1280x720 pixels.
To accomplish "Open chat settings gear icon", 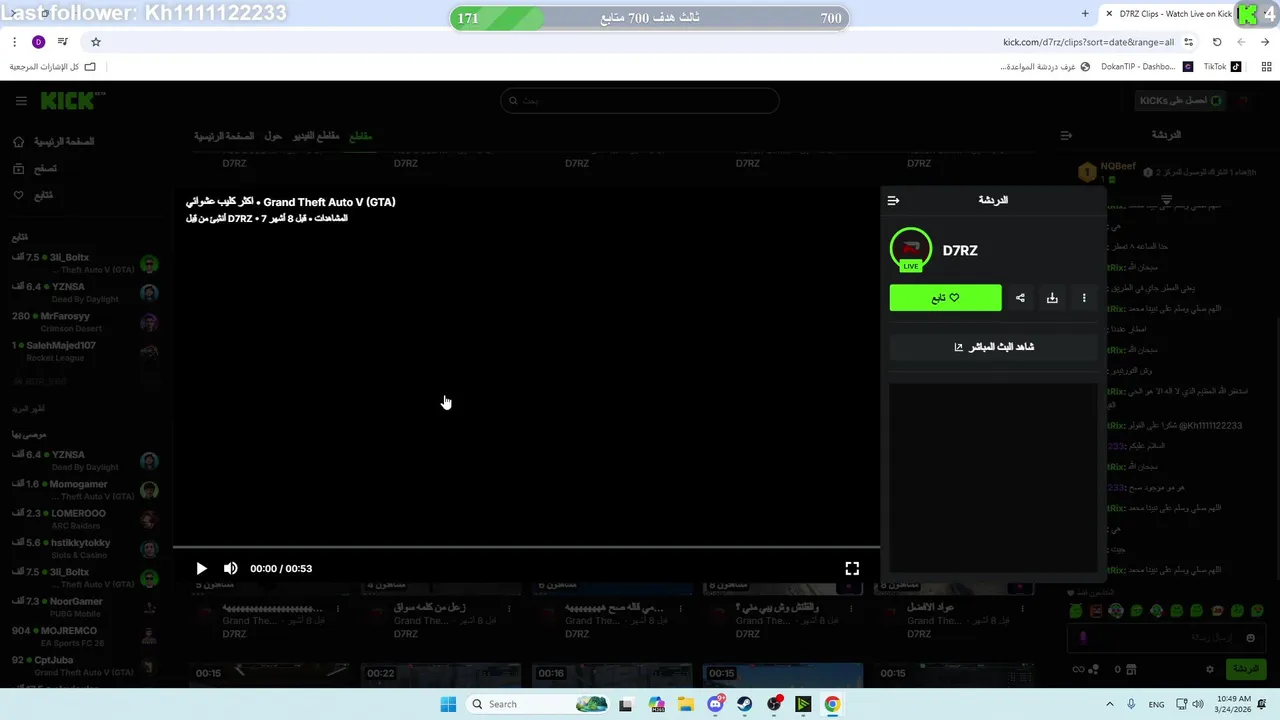I will click(1210, 669).
